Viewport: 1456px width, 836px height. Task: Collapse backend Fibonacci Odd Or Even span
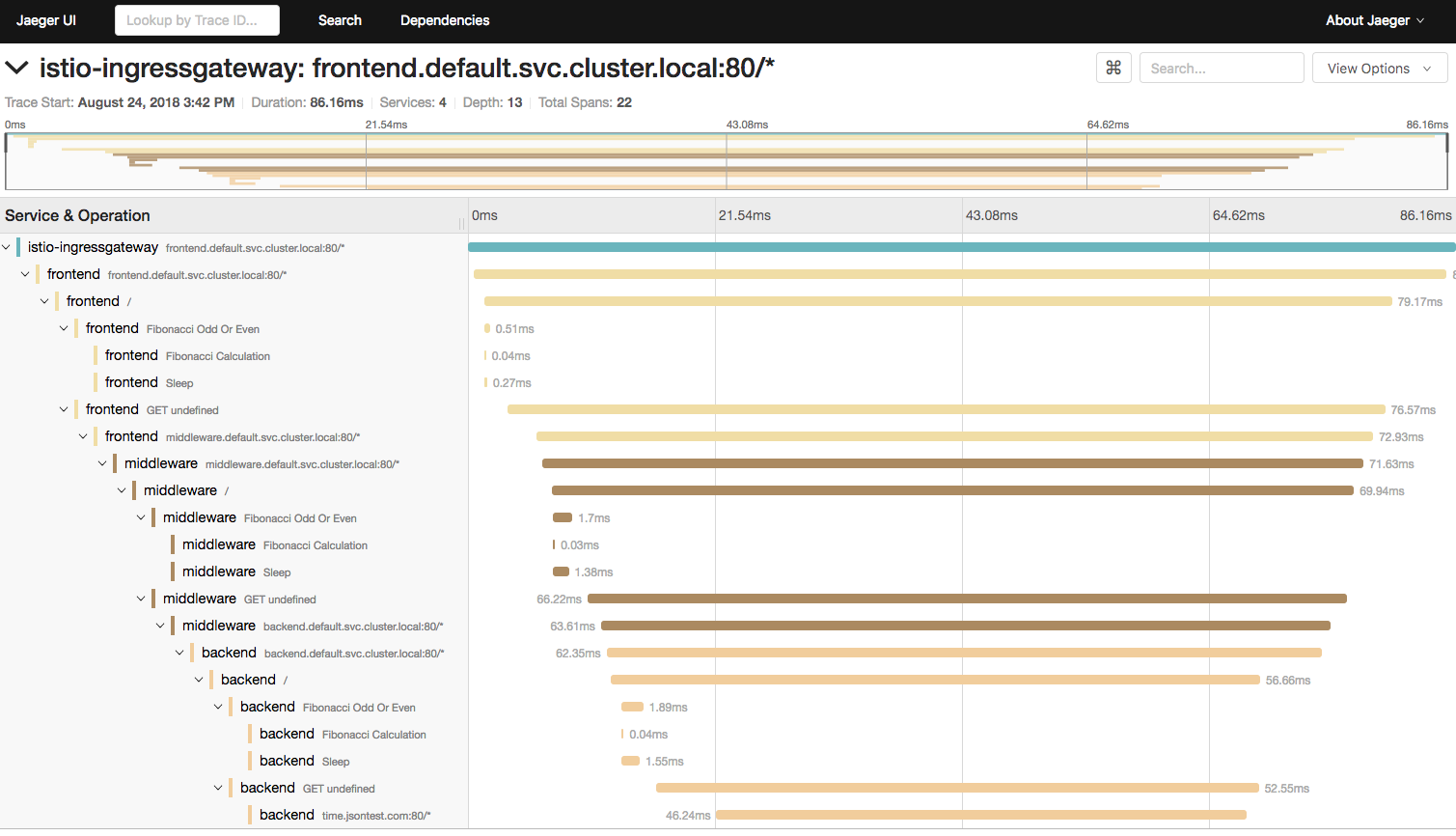click(219, 707)
